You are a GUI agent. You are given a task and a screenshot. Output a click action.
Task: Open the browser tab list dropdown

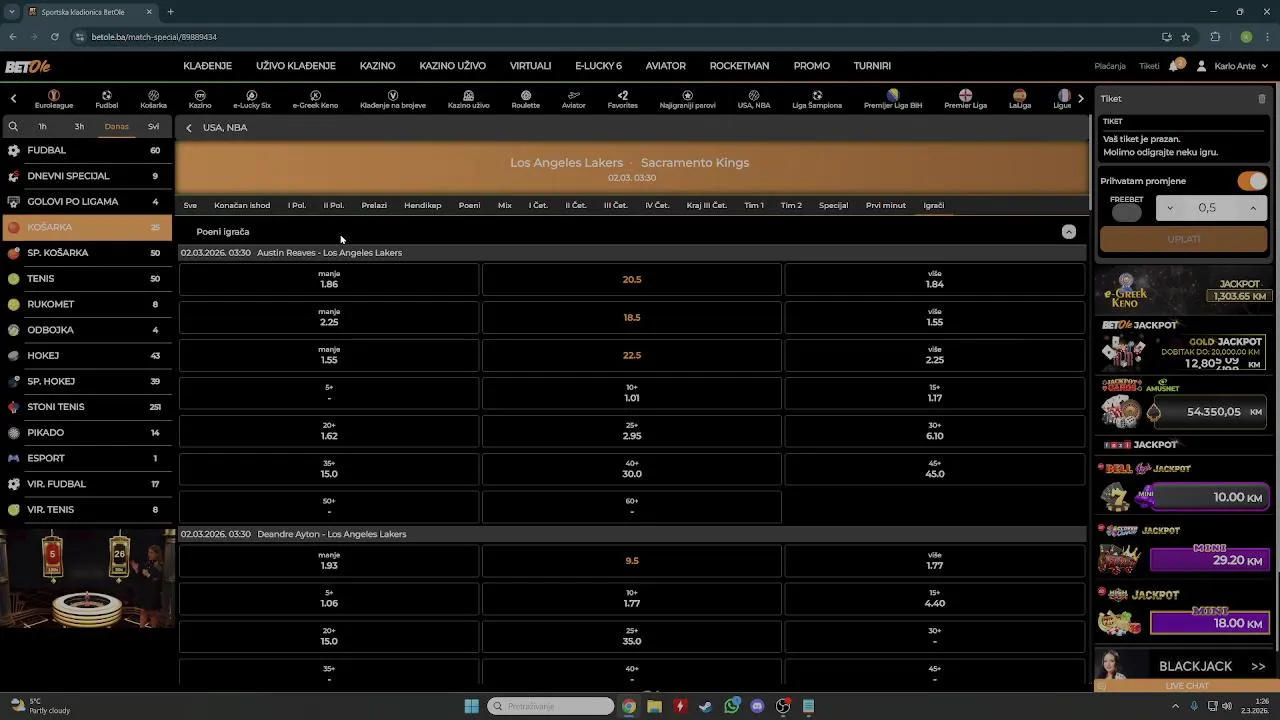[x=11, y=12]
